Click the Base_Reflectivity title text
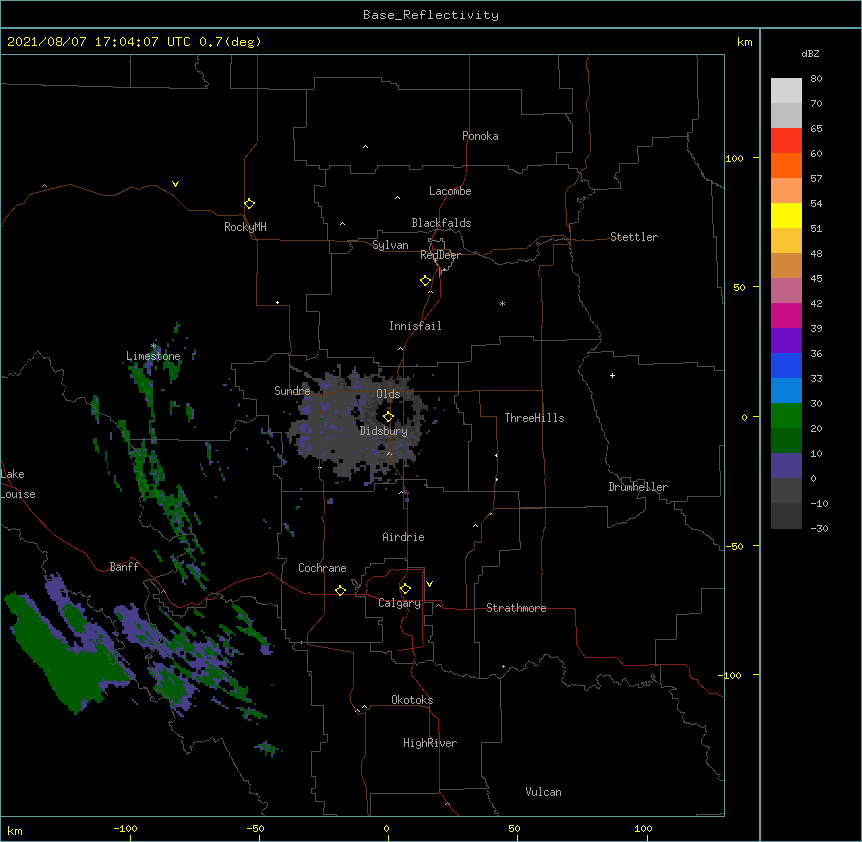The image size is (862, 842). coord(431,15)
